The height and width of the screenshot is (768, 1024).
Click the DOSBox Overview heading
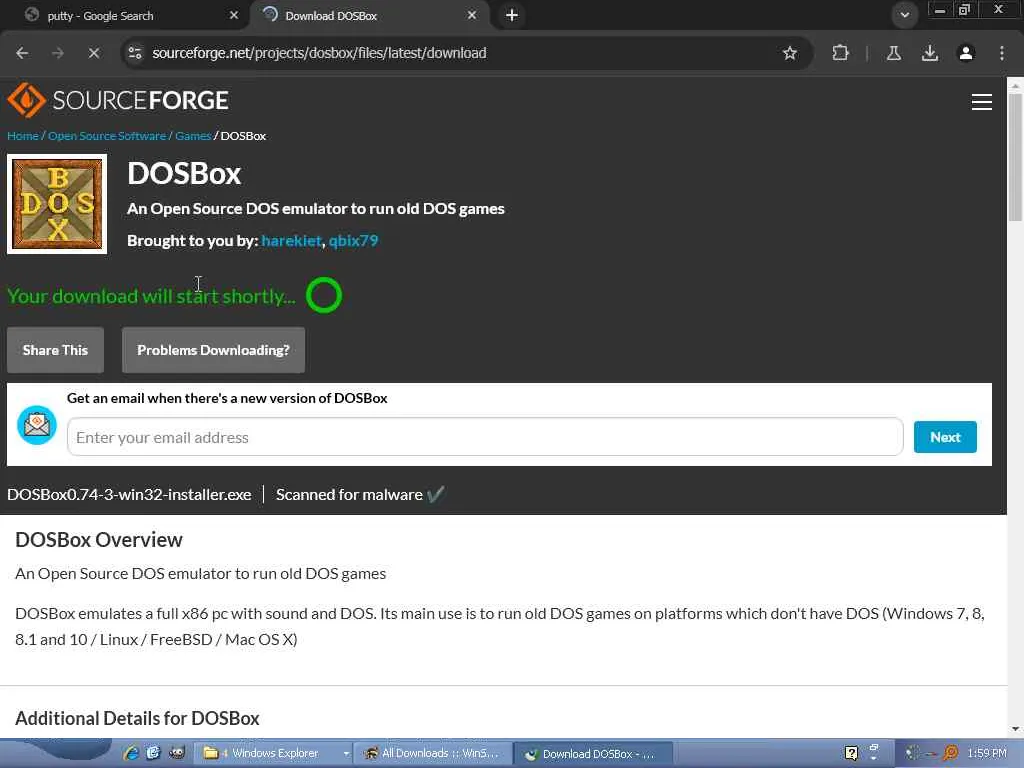99,539
